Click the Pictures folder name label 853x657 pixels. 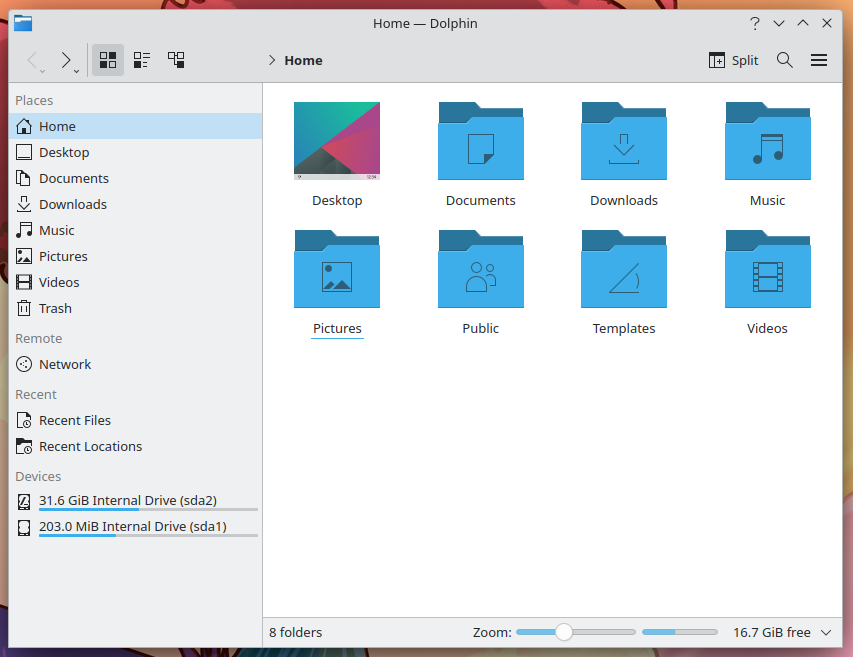pyautogui.click(x=337, y=328)
